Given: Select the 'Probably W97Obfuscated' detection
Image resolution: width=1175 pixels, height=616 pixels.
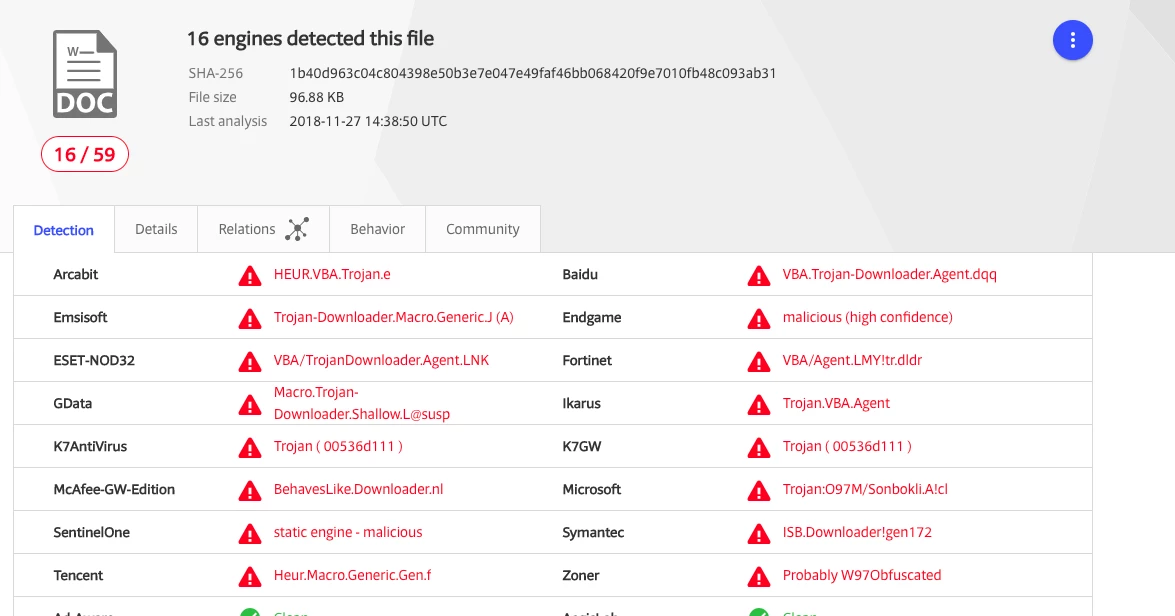Looking at the screenshot, I should [x=862, y=576].
